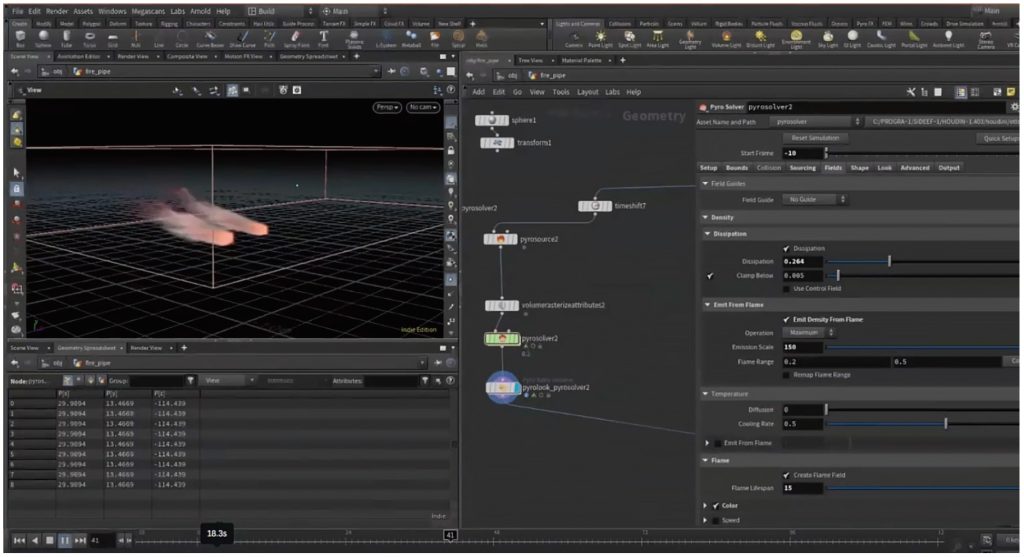
Task: Open parameter gear menu for pyrosolver2
Action: [1014, 106]
